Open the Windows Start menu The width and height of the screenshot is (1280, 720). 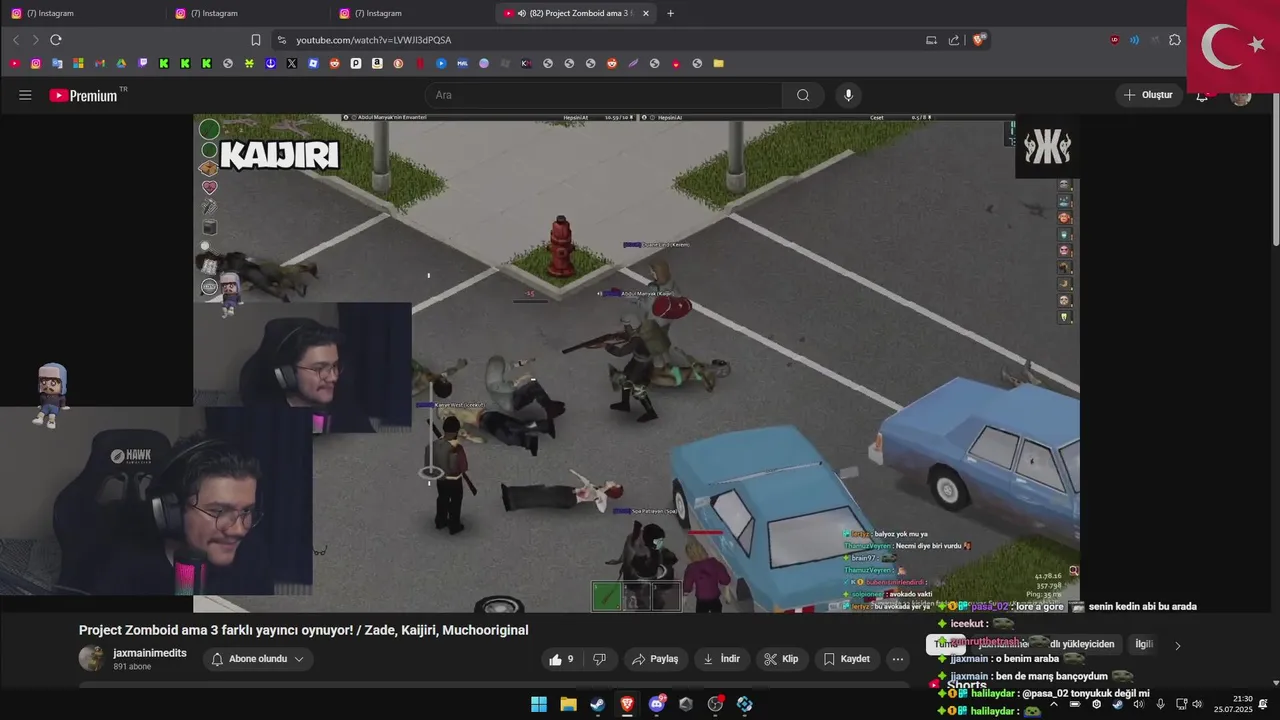(539, 704)
